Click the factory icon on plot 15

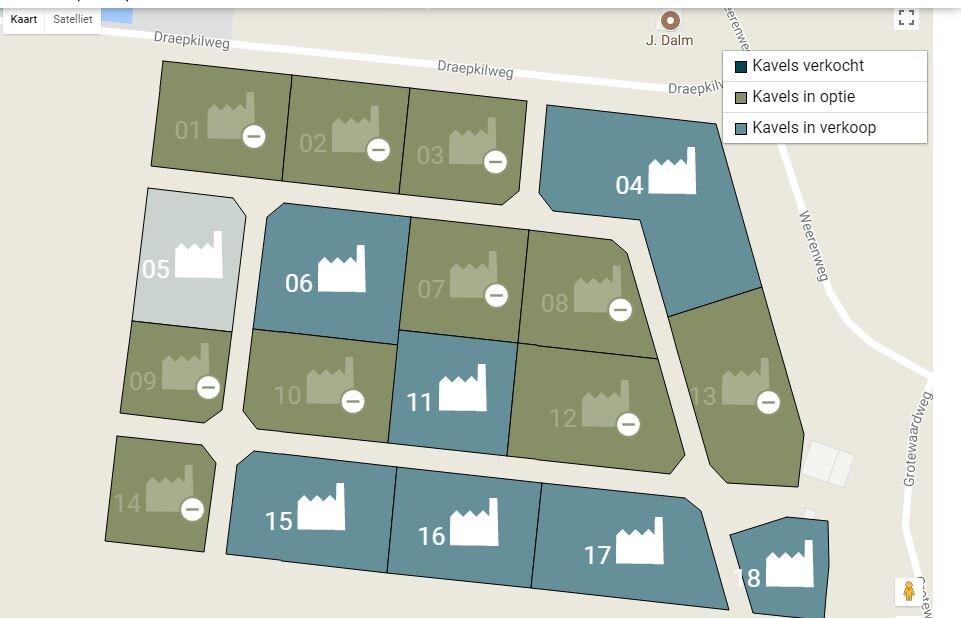pos(321,506)
